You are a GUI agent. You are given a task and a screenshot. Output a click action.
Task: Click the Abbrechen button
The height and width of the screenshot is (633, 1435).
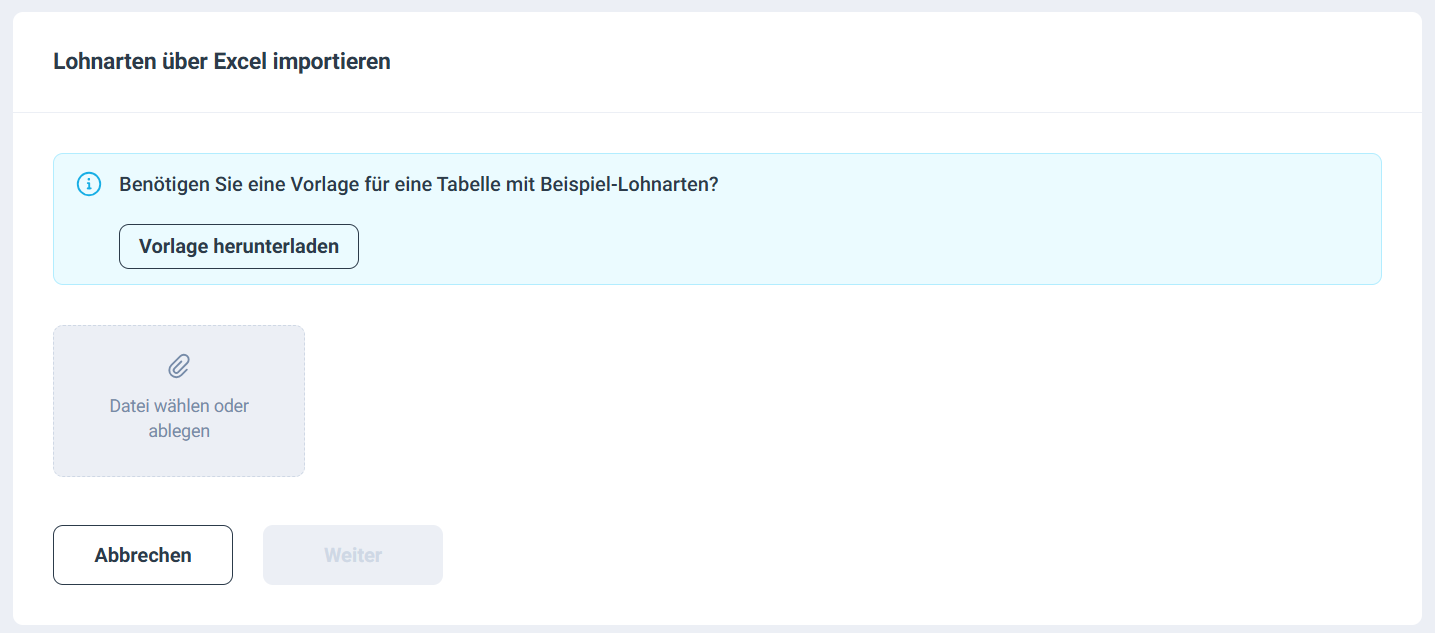[143, 555]
